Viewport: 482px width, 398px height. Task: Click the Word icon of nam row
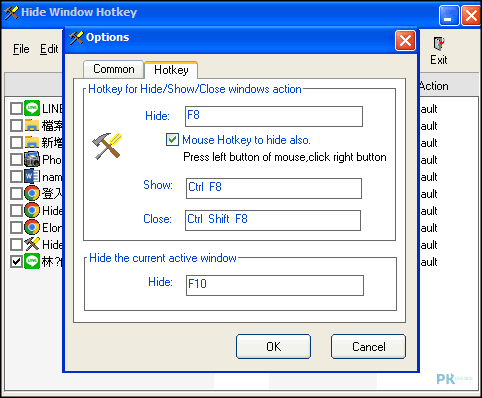coord(32,176)
